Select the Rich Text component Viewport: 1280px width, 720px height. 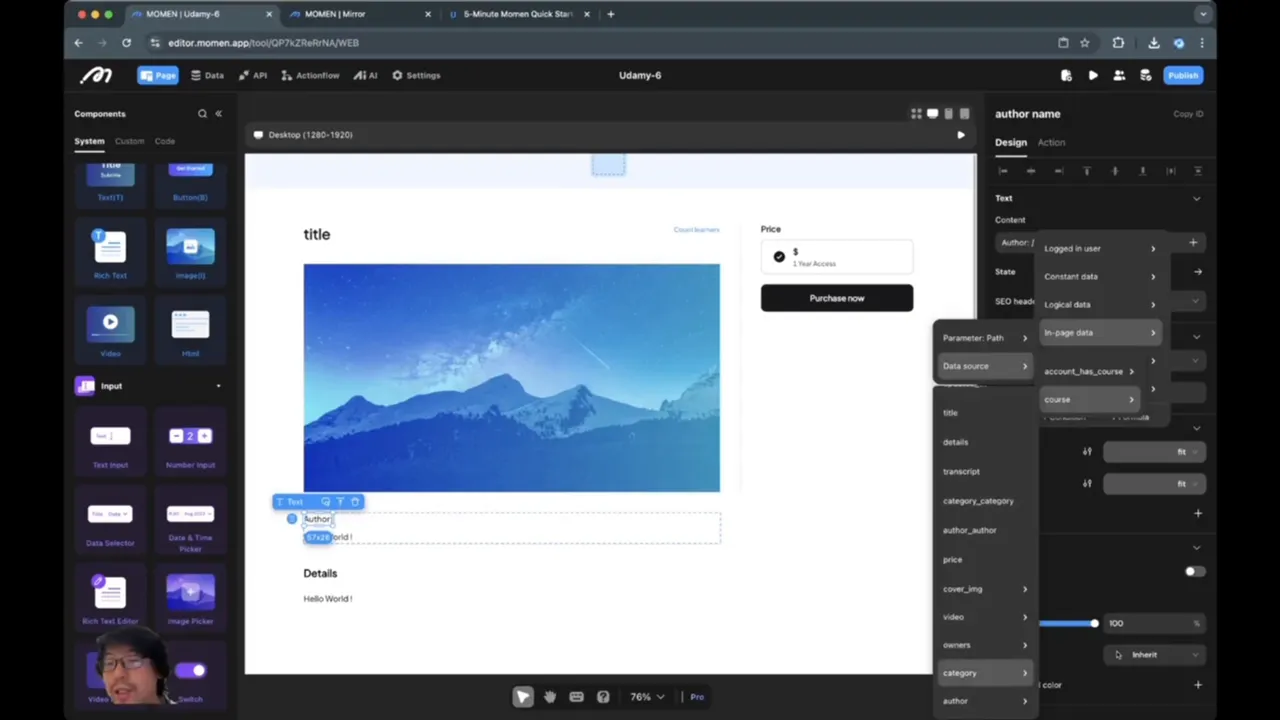tap(110, 254)
